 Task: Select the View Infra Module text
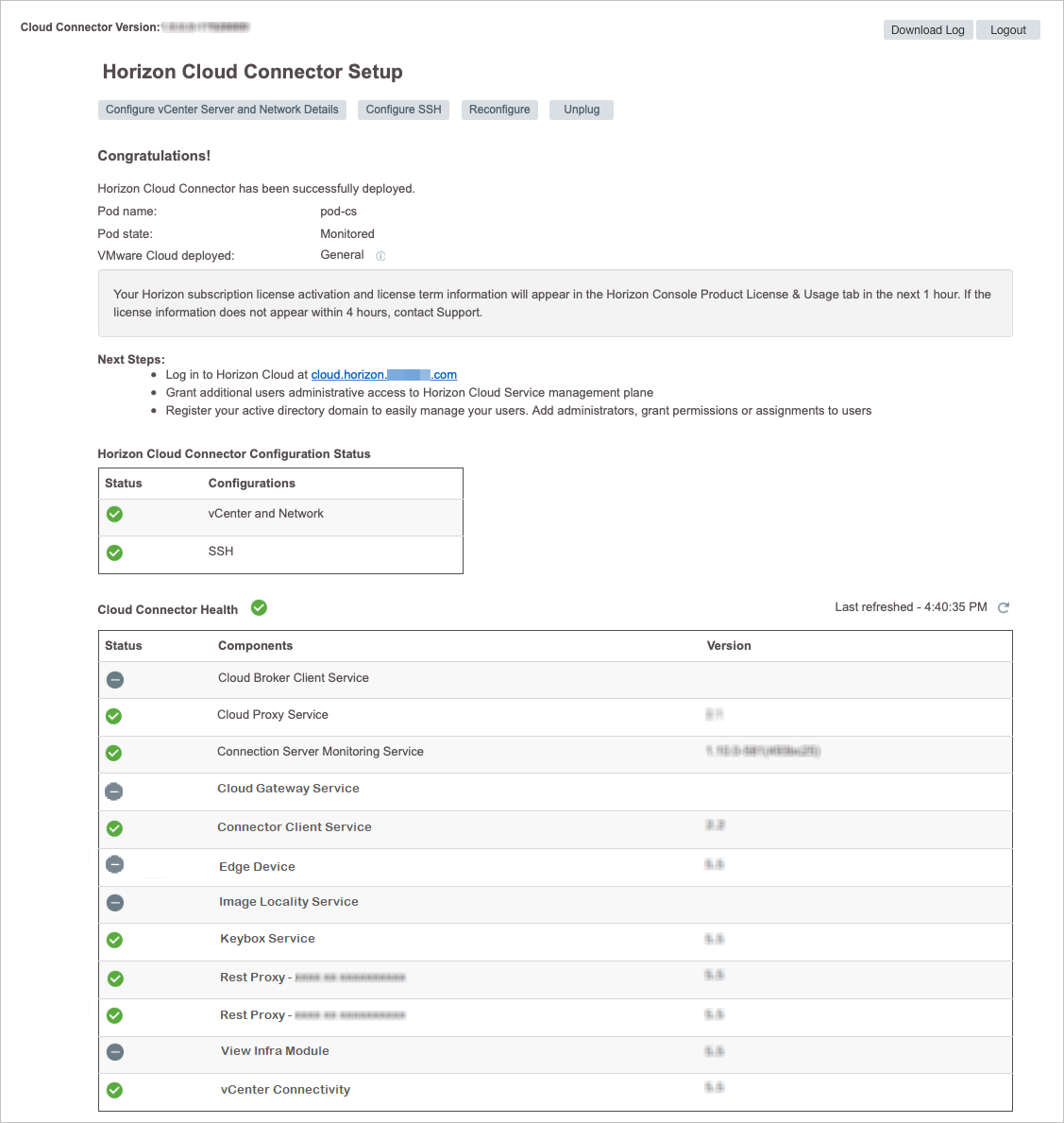(275, 1050)
